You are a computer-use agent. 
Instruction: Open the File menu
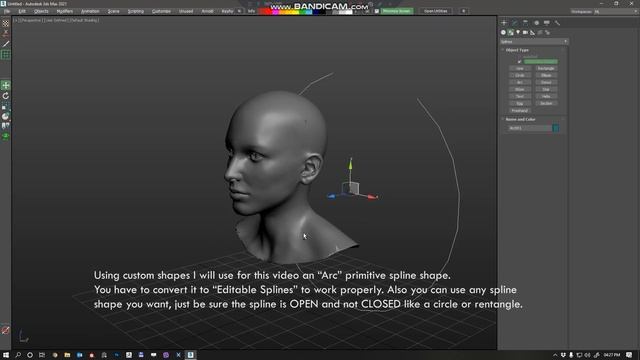click(x=7, y=11)
